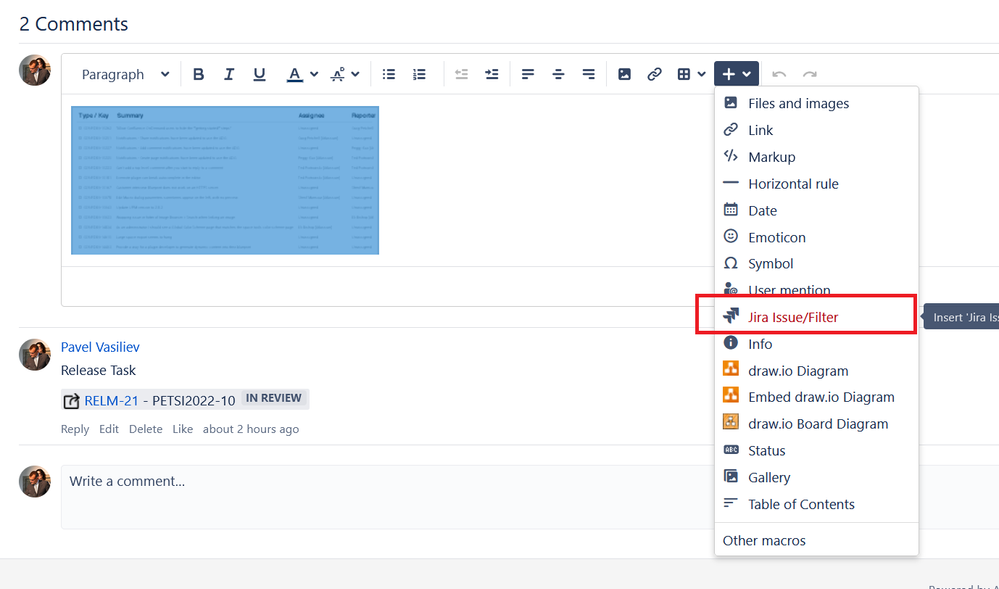999x589 pixels.
Task: Choose Symbol in the insert menu
Action: pos(816,263)
